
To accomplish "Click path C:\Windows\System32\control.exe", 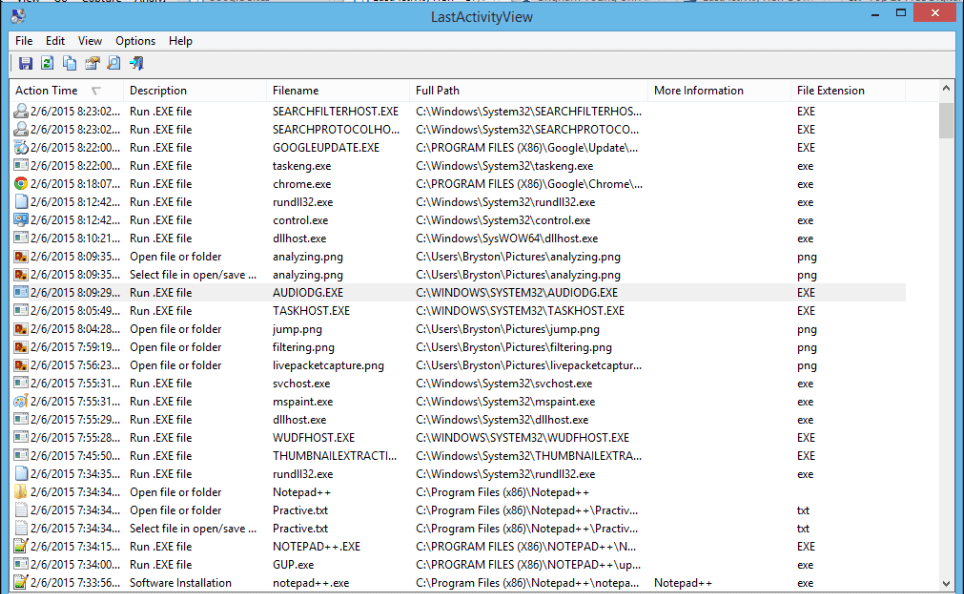I will (x=503, y=220).
